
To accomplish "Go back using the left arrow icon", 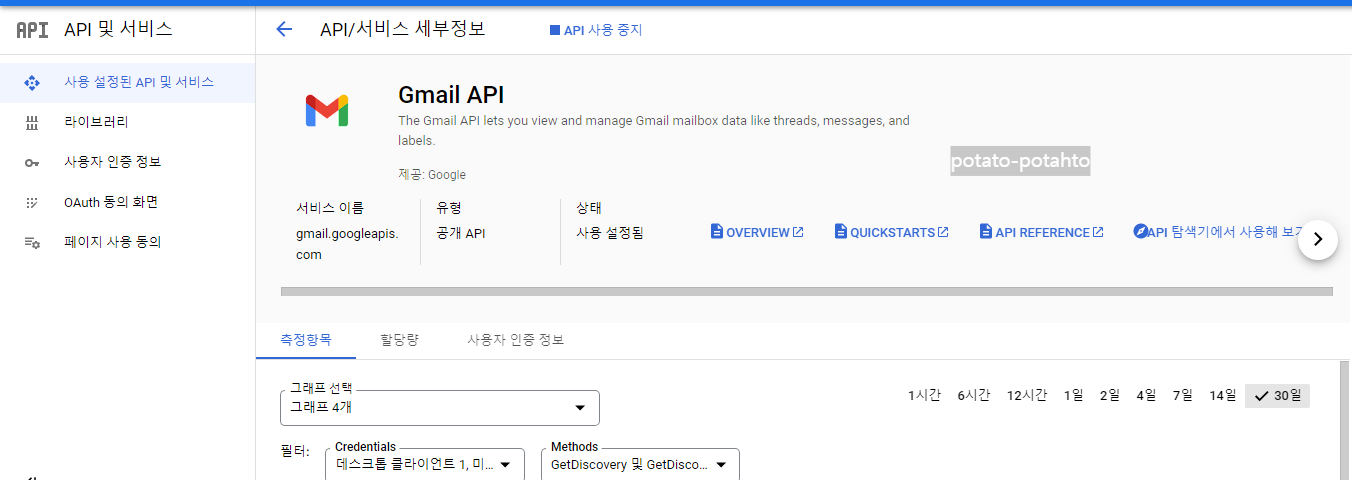I will point(284,29).
